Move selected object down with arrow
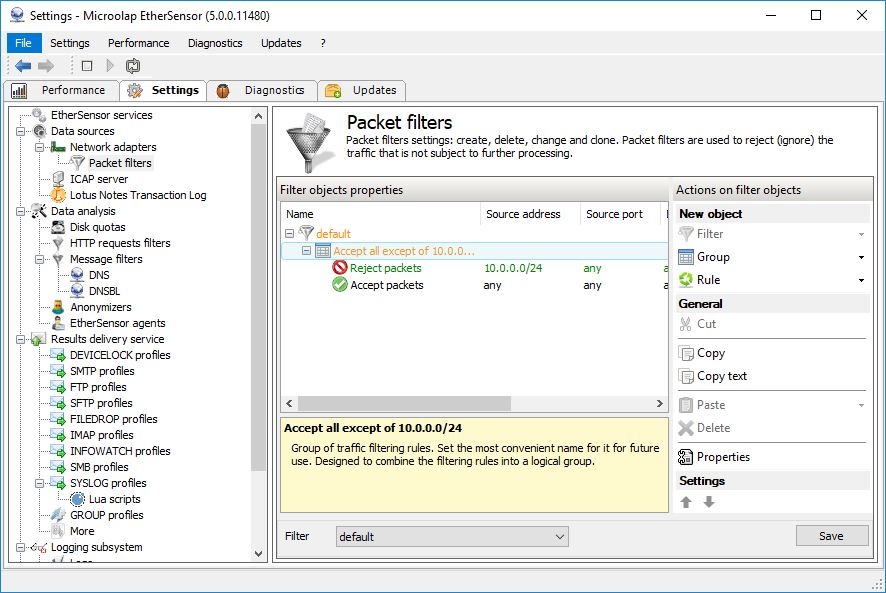 tap(709, 502)
